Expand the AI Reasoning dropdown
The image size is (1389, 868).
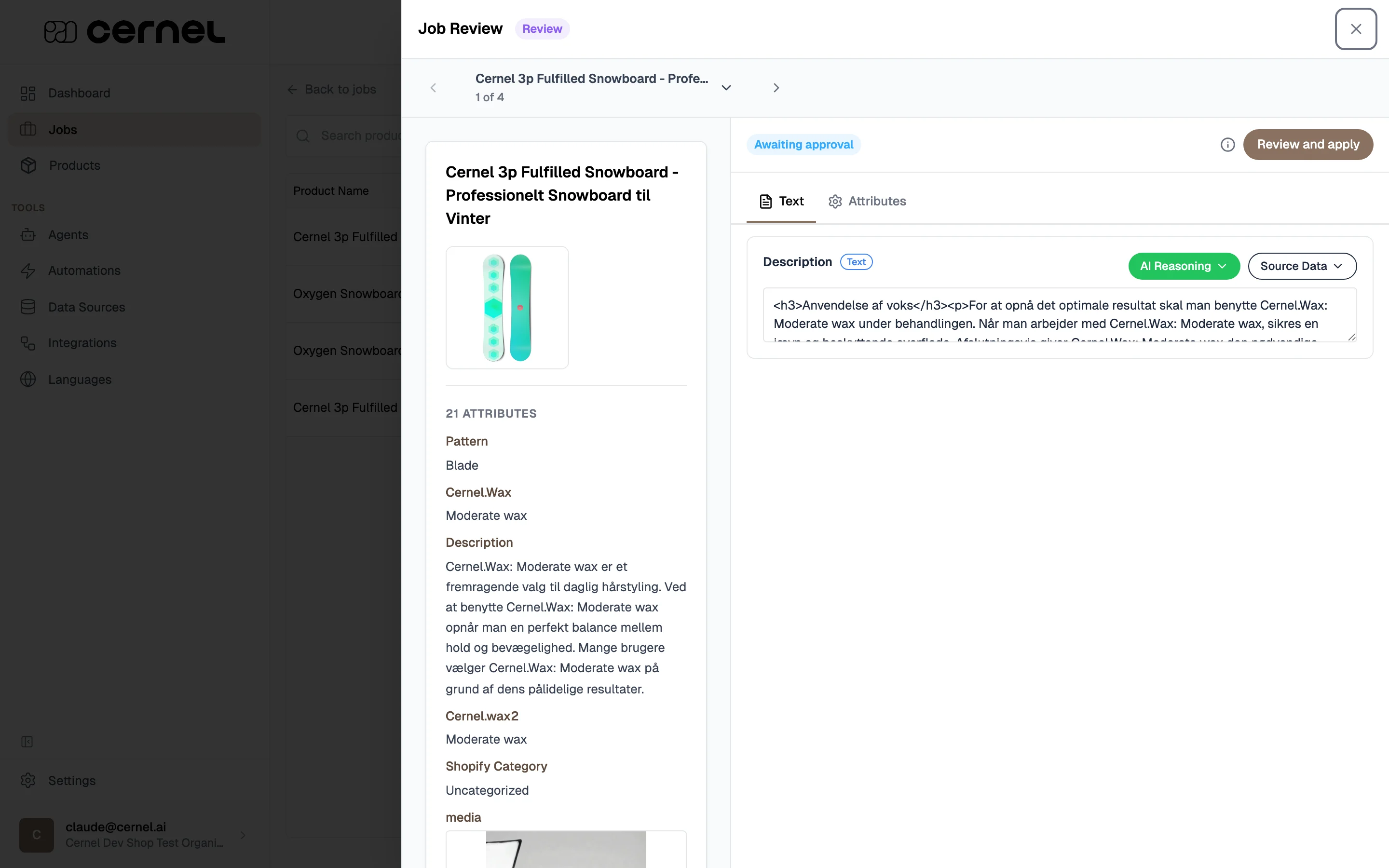coord(1184,266)
